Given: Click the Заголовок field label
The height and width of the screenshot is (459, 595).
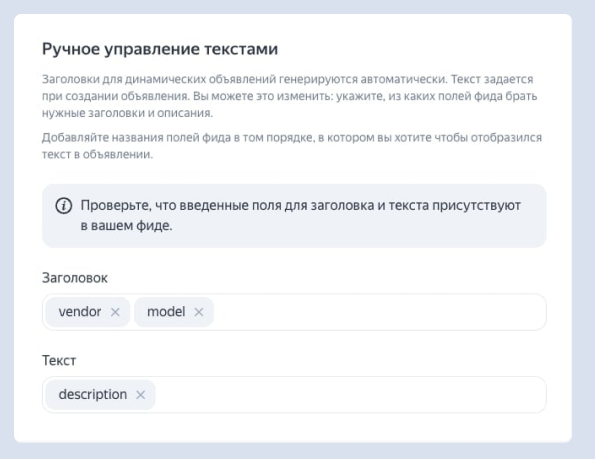Looking at the screenshot, I should tap(75, 278).
